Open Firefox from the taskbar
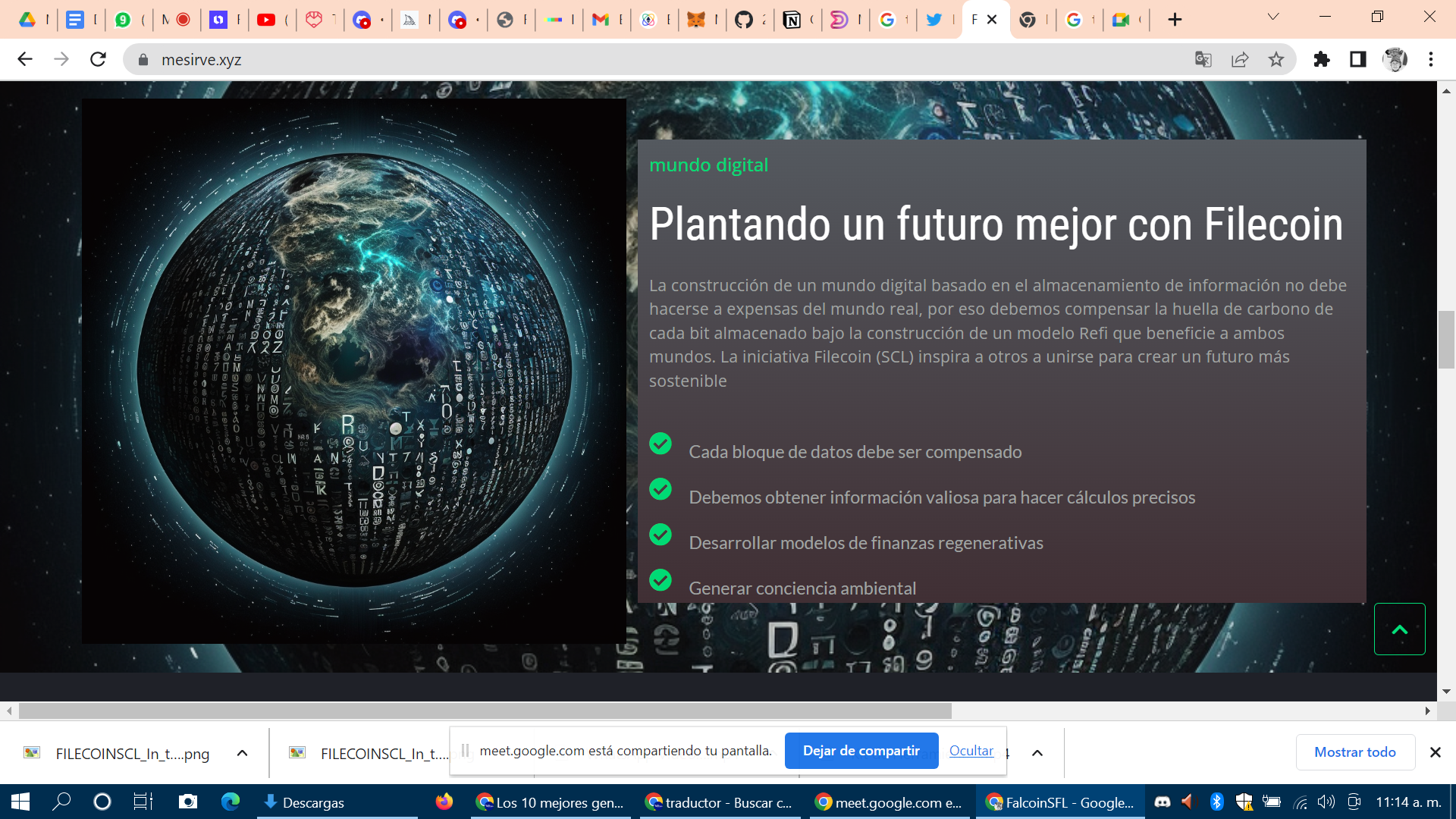The width and height of the screenshot is (1456, 819). coord(444,802)
